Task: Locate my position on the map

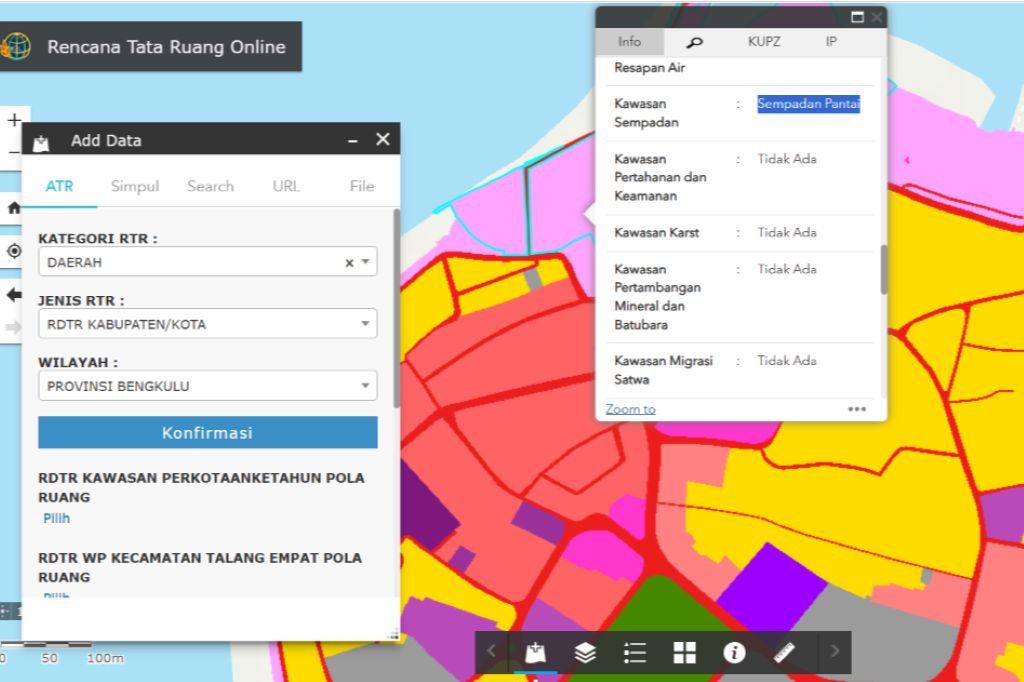Action: 14,251
